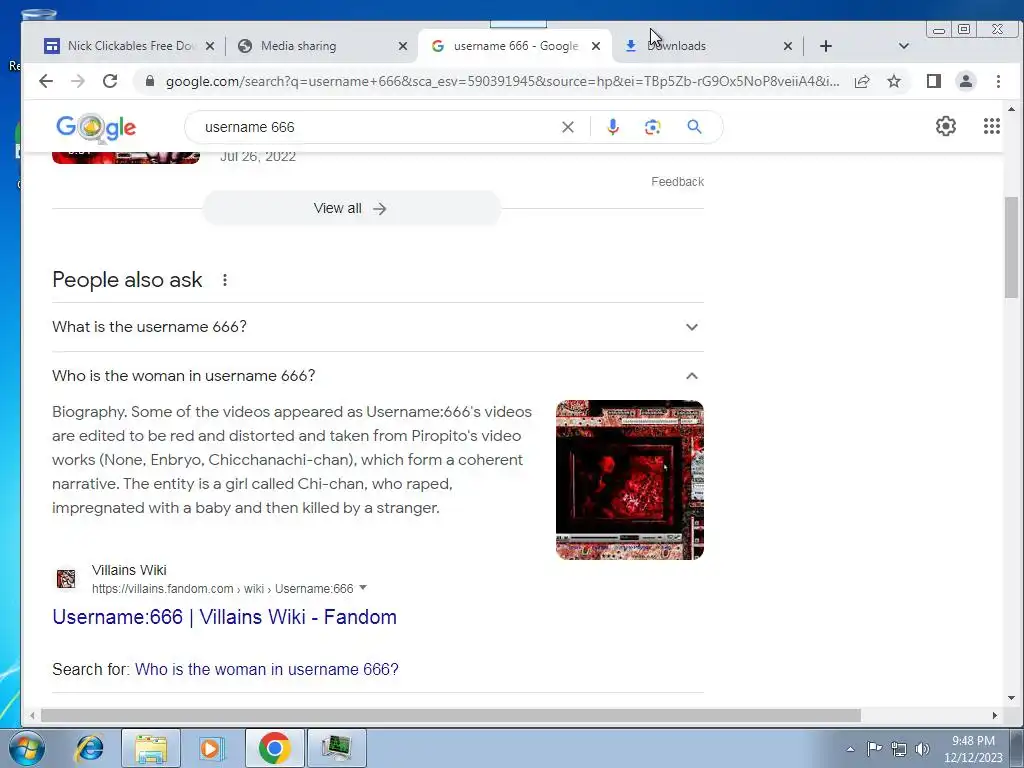Close the Nick Clickables tab

pyautogui.click(x=210, y=46)
